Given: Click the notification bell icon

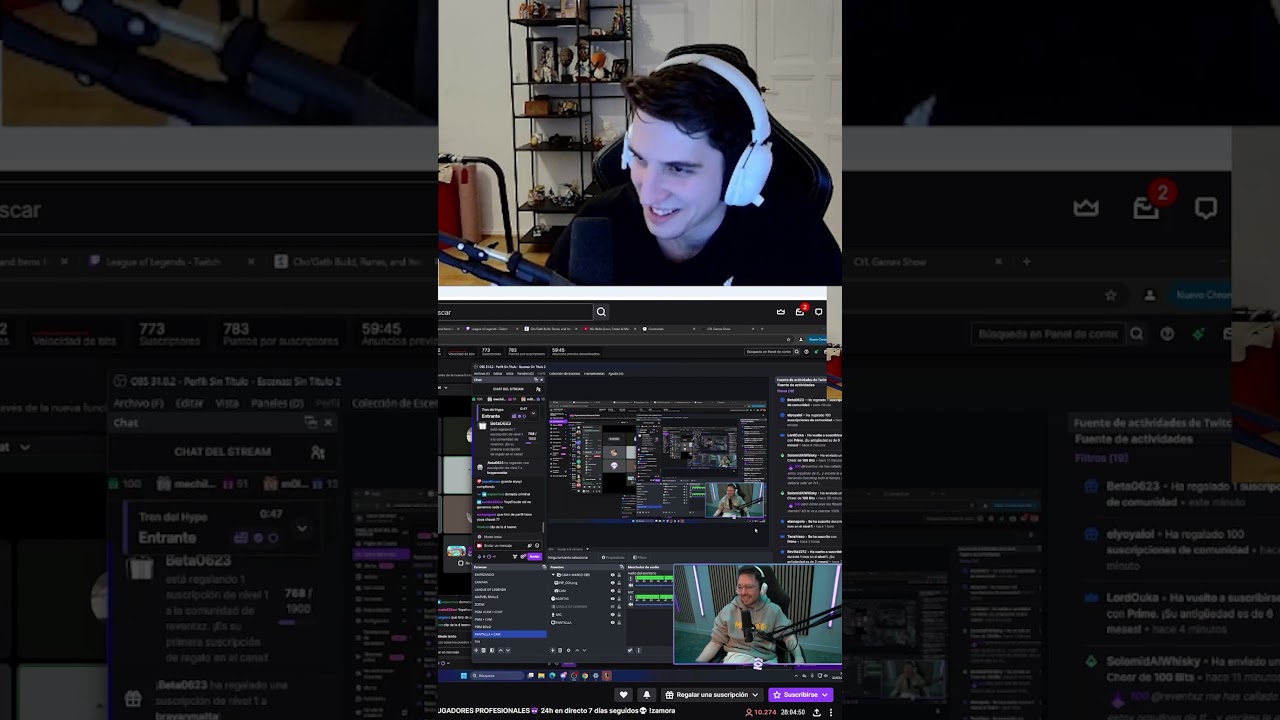Looking at the screenshot, I should pos(647,694).
